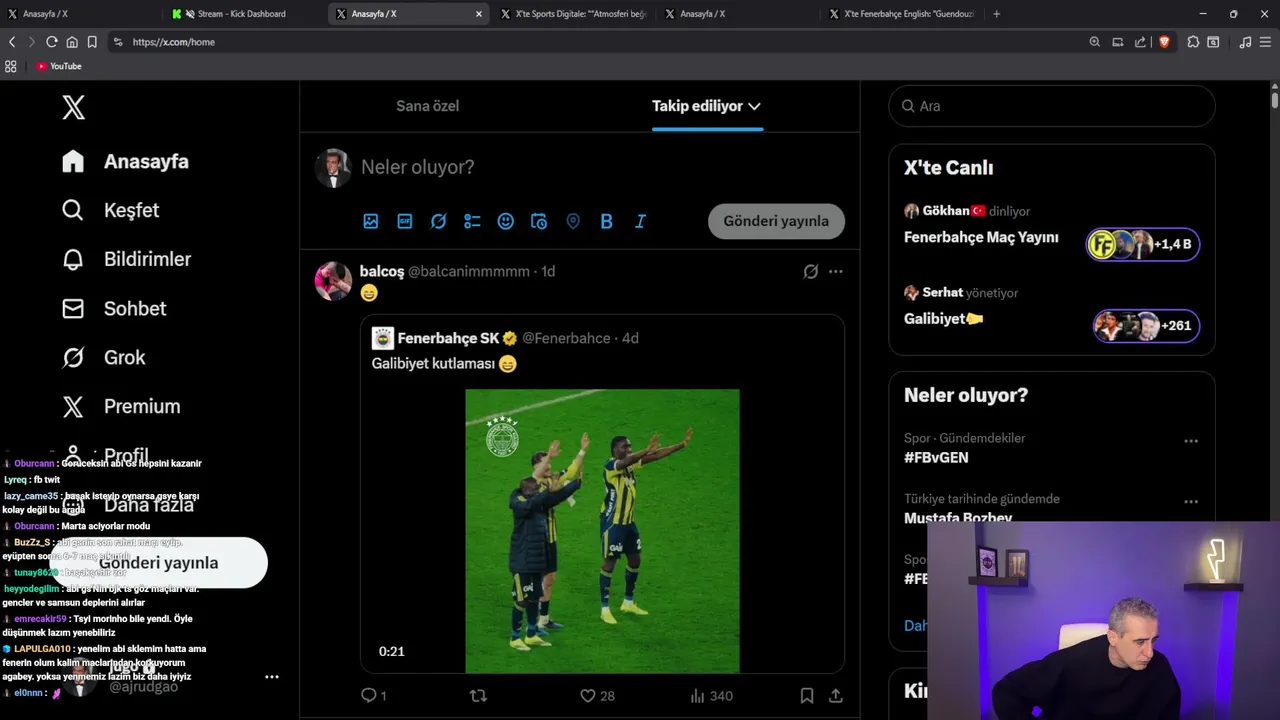1280x720 pixels.
Task: Go back in browser history
Action: pyautogui.click(x=12, y=42)
